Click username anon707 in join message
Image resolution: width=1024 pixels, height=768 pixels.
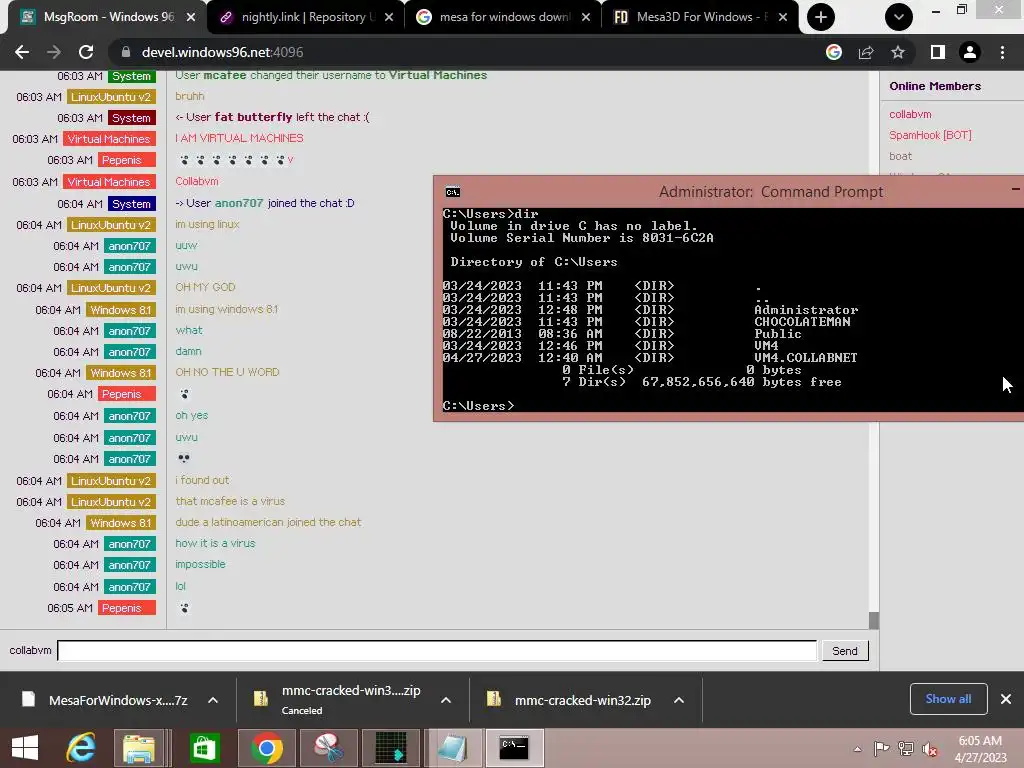pos(239,203)
